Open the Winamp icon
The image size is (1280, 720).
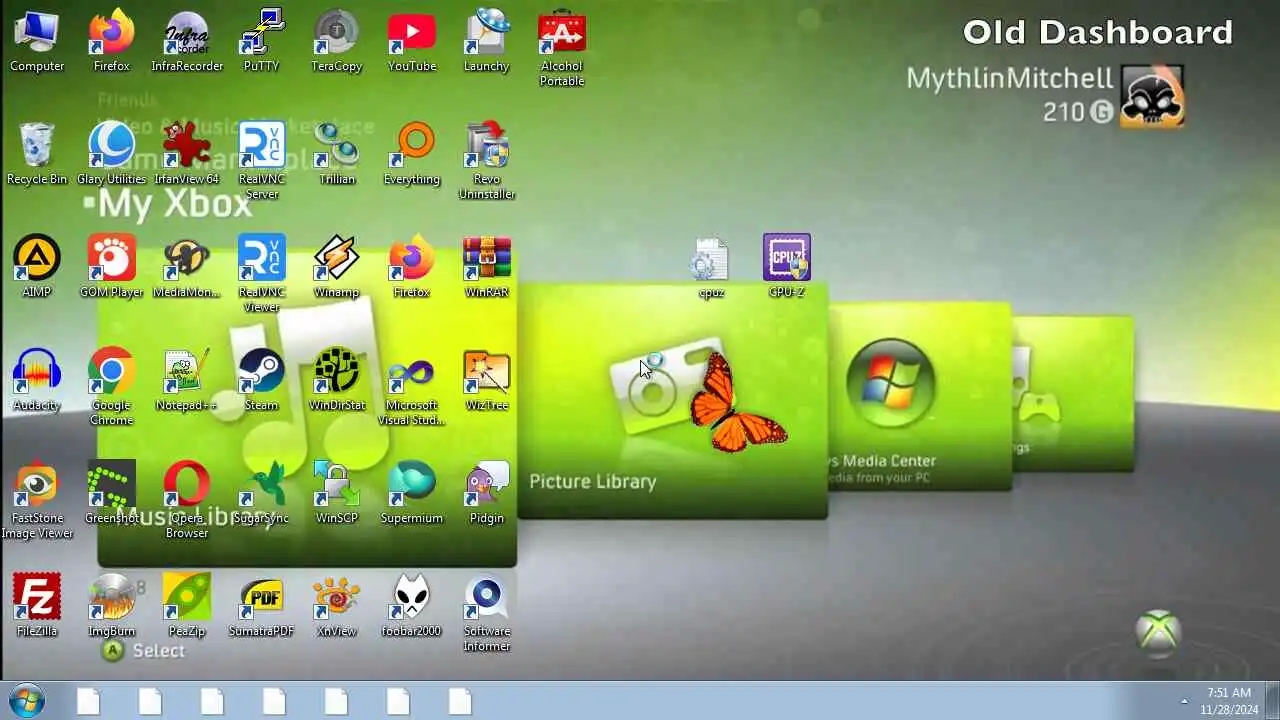pos(337,268)
